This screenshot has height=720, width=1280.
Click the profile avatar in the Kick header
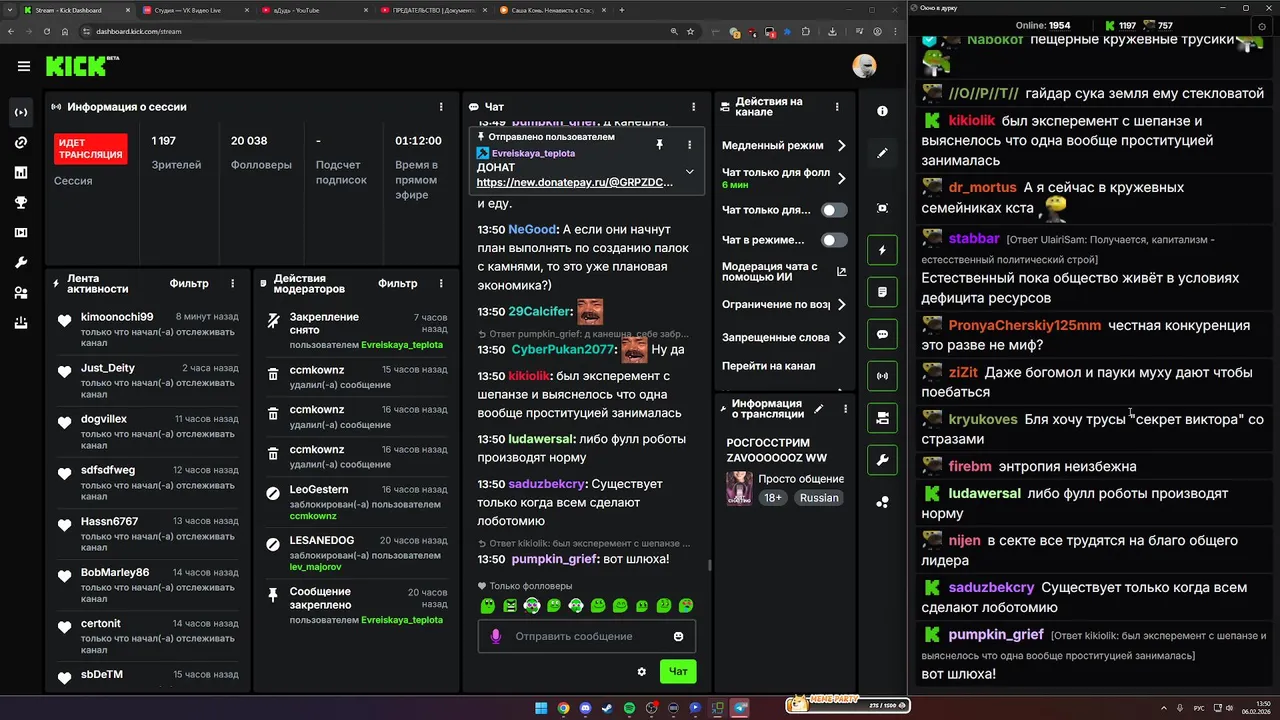click(x=864, y=66)
